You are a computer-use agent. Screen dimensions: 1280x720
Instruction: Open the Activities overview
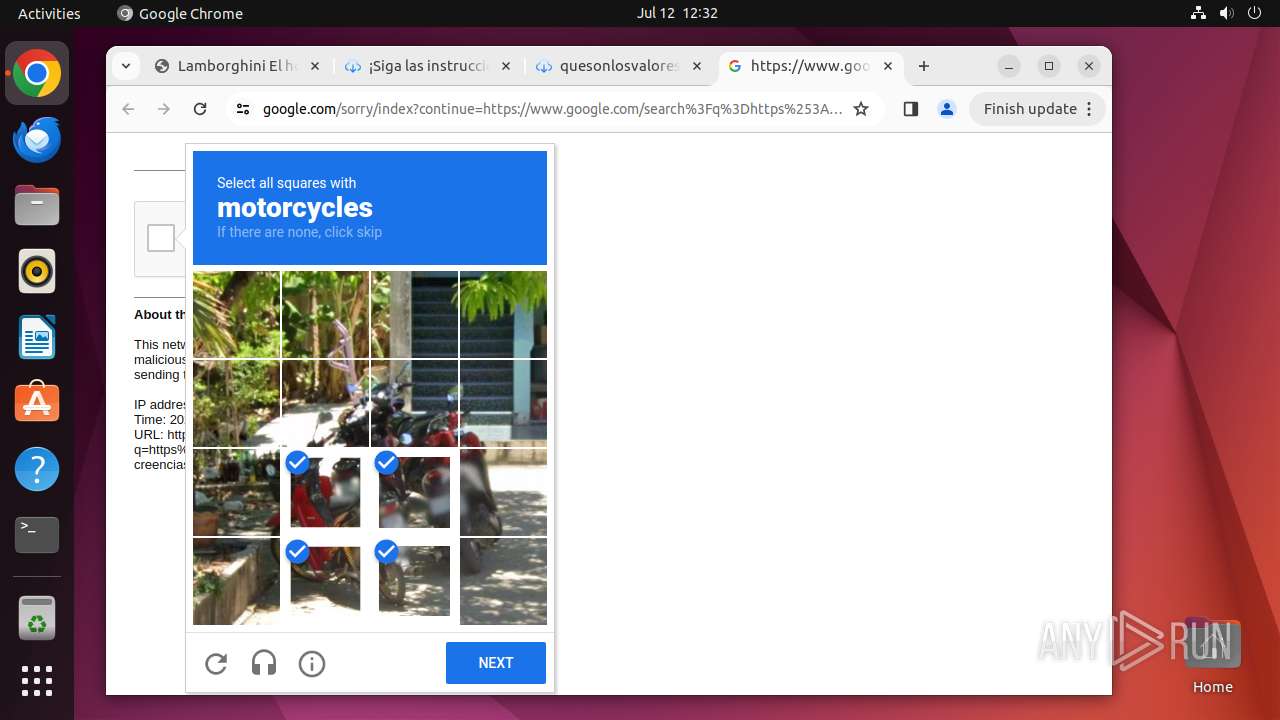tap(49, 13)
